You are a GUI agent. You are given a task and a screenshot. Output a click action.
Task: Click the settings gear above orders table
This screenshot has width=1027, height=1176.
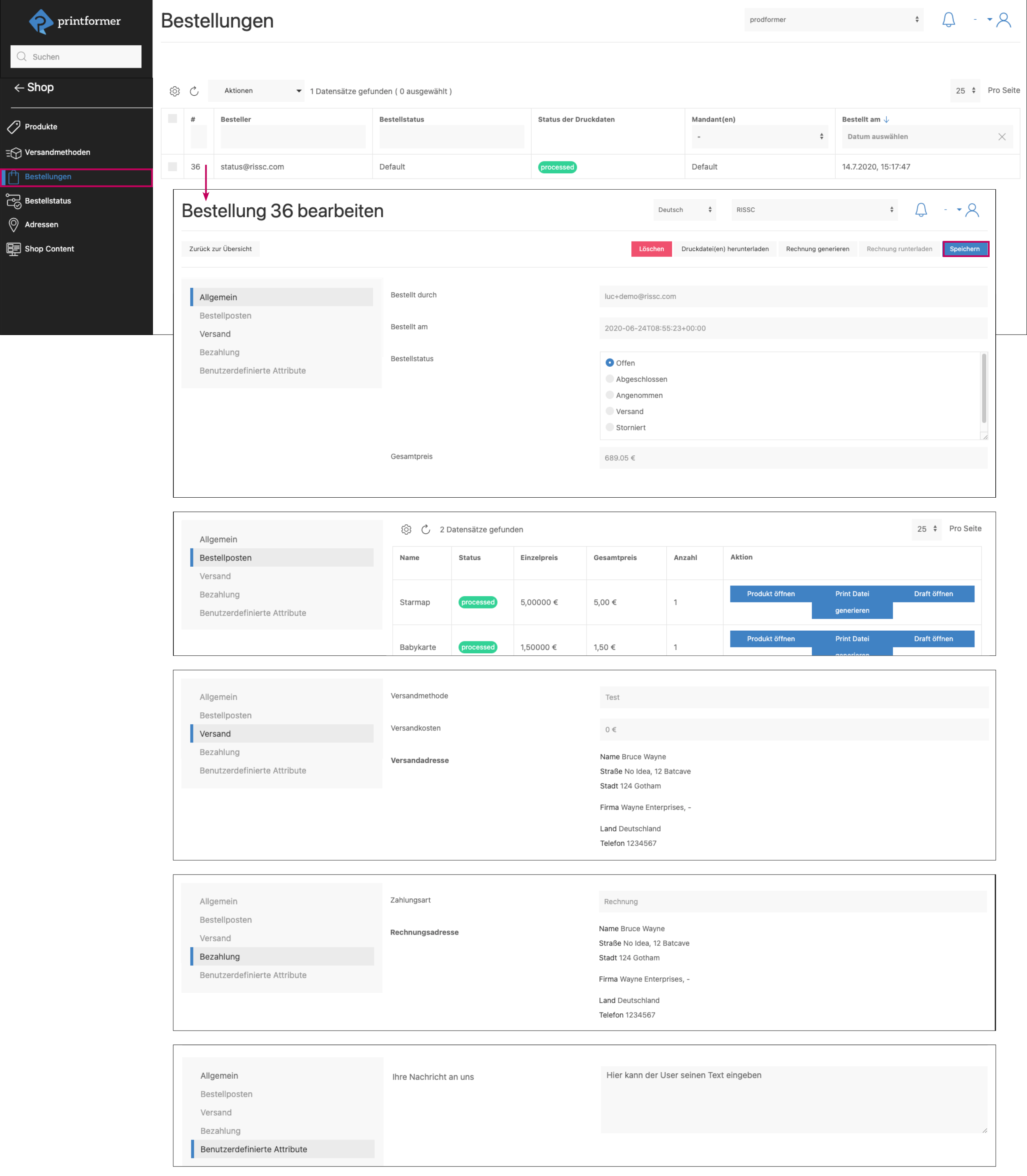(x=175, y=91)
